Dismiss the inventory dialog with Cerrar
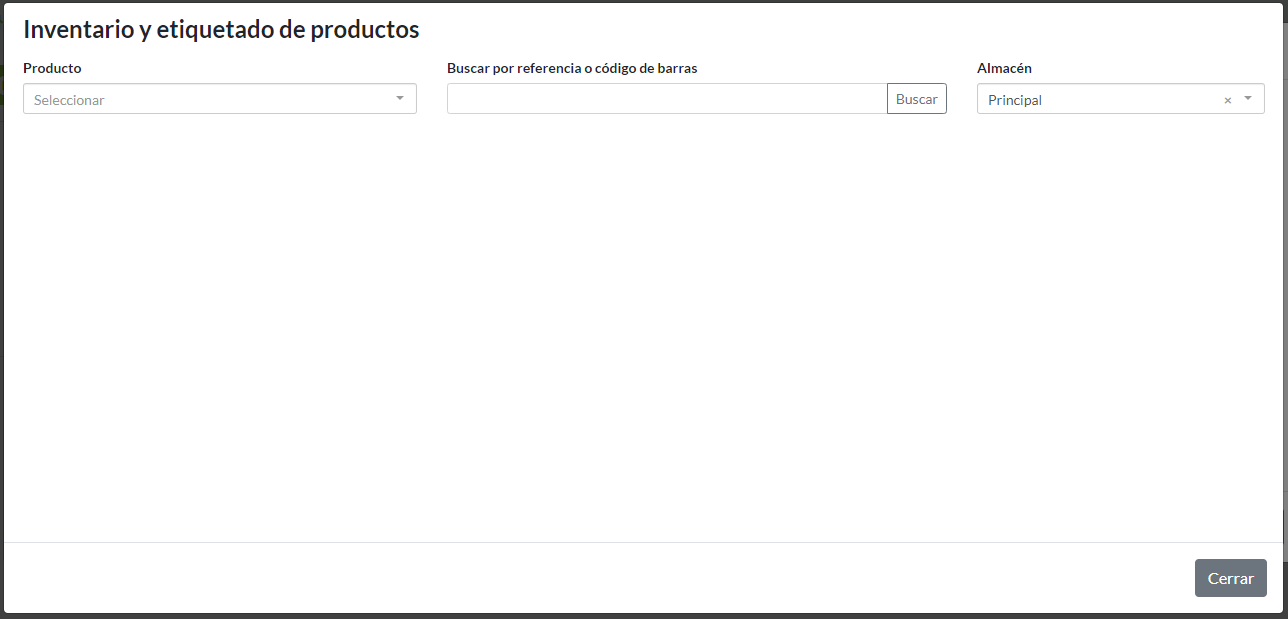The width and height of the screenshot is (1288, 619). pos(1230,578)
